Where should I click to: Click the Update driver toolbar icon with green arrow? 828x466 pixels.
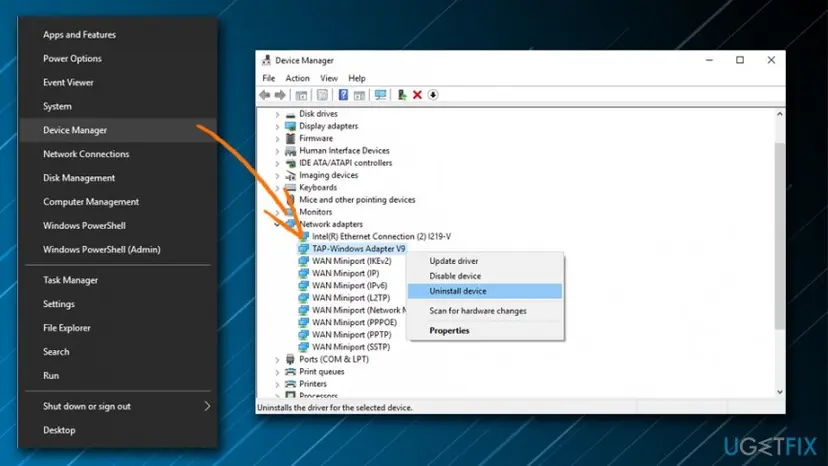pyautogui.click(x=402, y=95)
